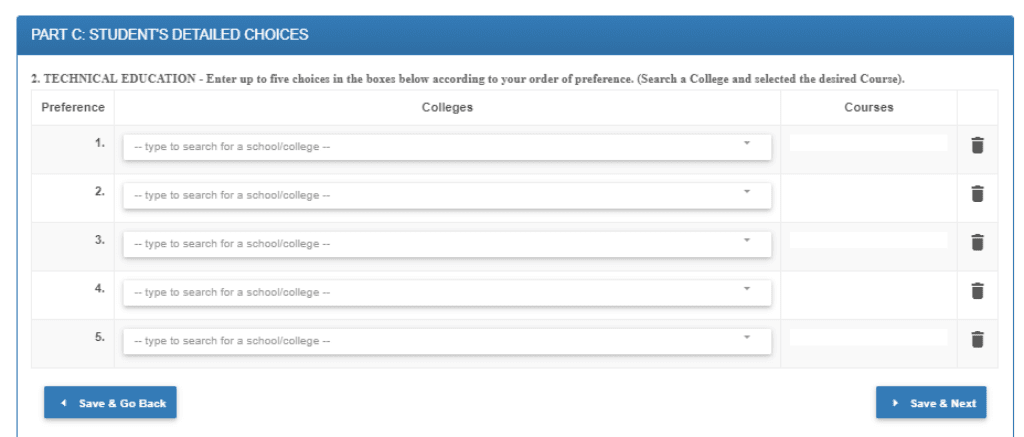Remove preference 3 with trash icon
The height and width of the screenshot is (437, 1024).
pyautogui.click(x=977, y=242)
